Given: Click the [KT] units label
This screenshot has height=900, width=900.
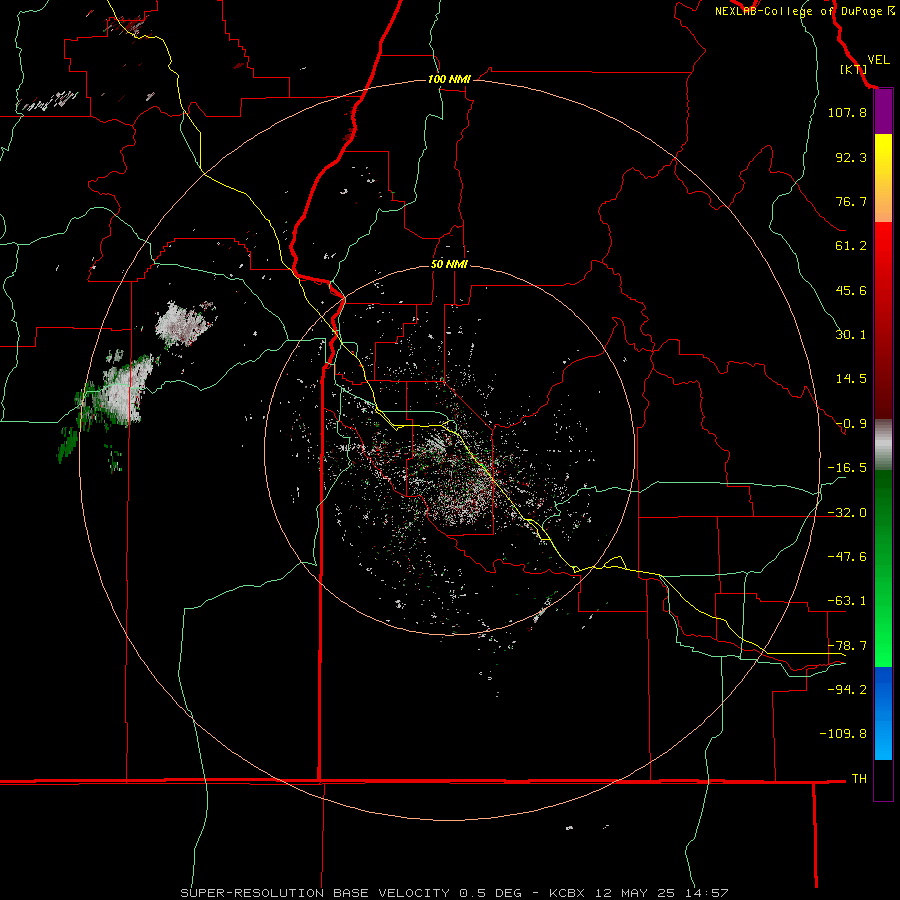Looking at the screenshot, I should point(854,69).
